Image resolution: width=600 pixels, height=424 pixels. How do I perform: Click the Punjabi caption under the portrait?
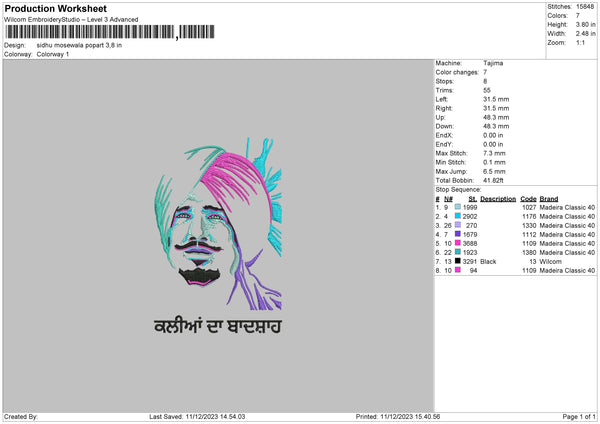coord(218,326)
